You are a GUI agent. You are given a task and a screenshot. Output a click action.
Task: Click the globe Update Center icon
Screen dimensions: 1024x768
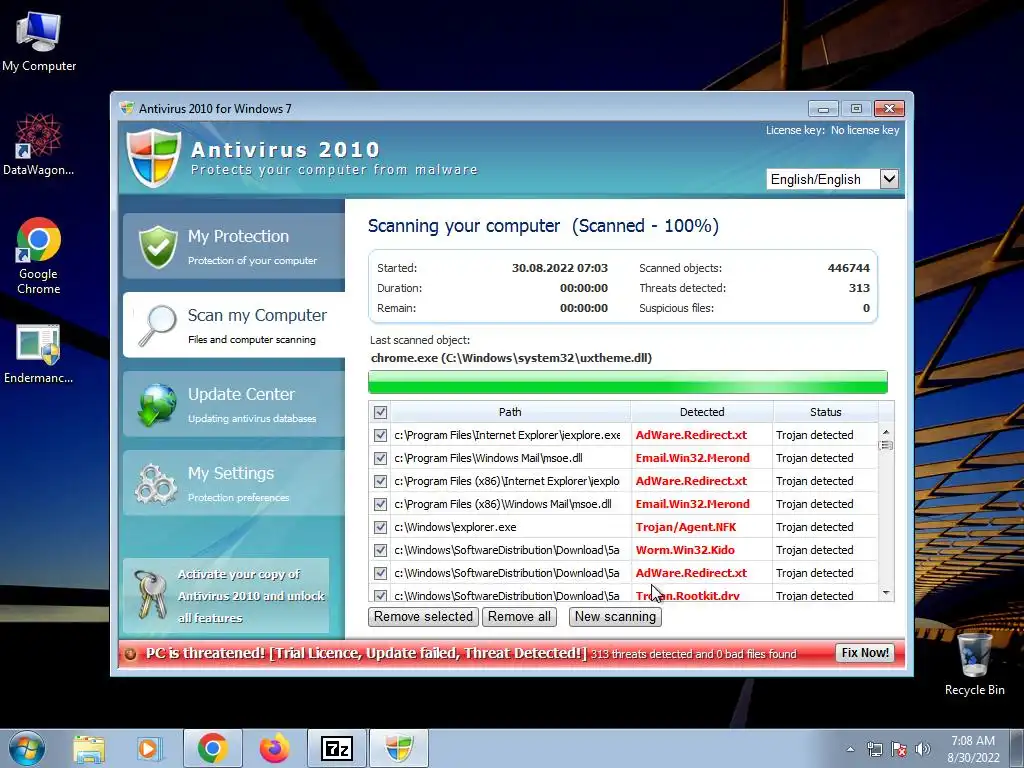pos(157,404)
